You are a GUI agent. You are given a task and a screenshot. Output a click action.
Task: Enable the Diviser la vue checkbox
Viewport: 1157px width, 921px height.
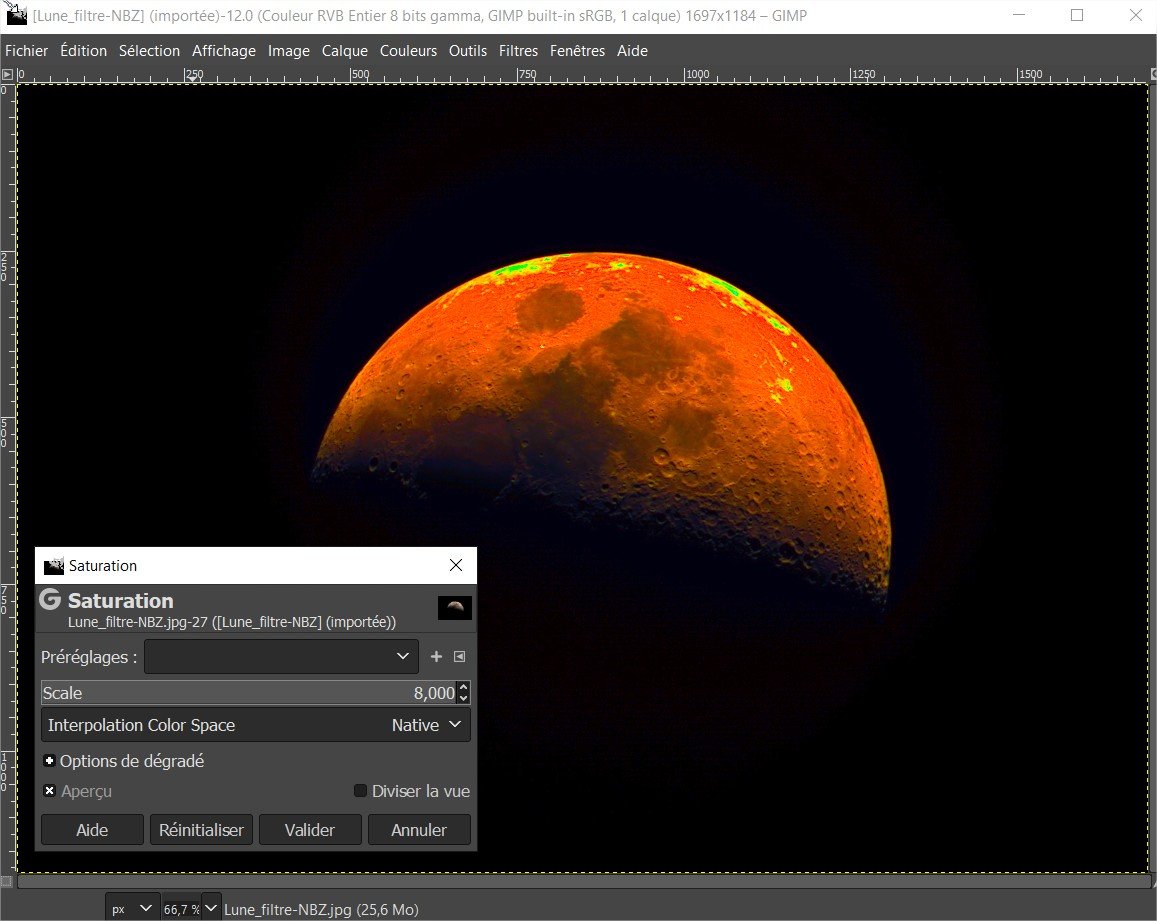pyautogui.click(x=361, y=791)
